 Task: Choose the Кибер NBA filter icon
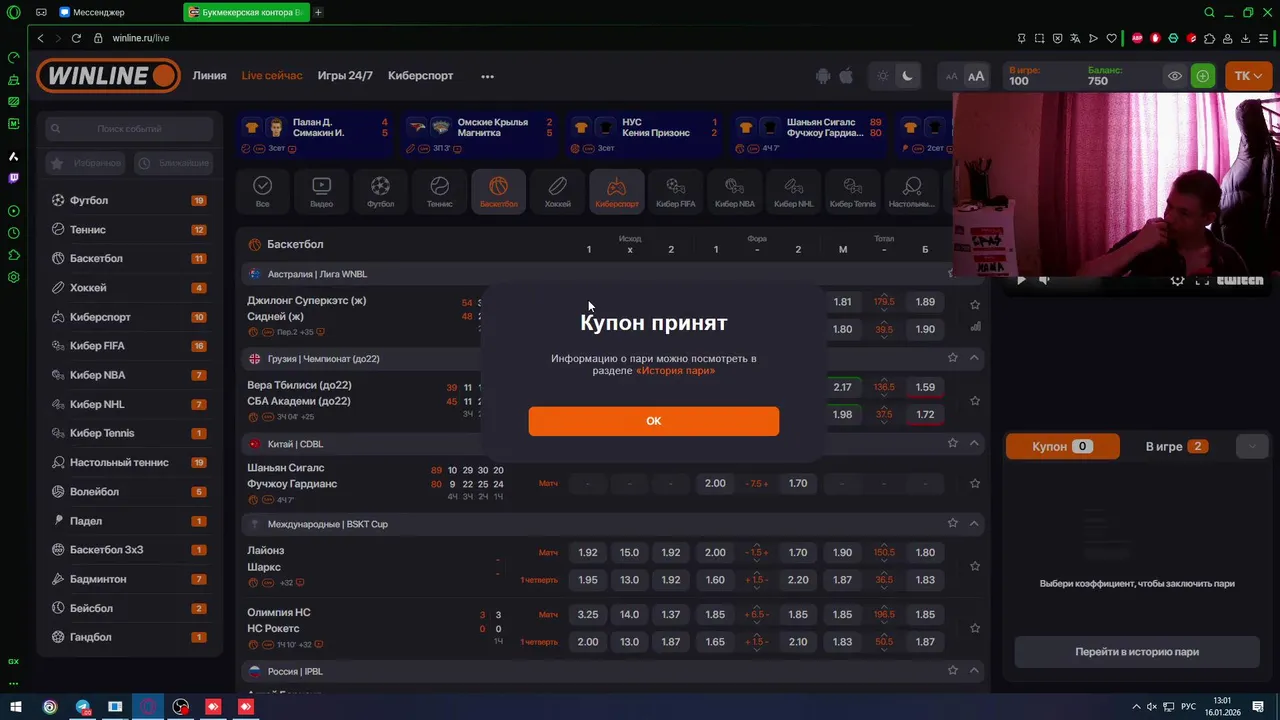[x=734, y=191]
